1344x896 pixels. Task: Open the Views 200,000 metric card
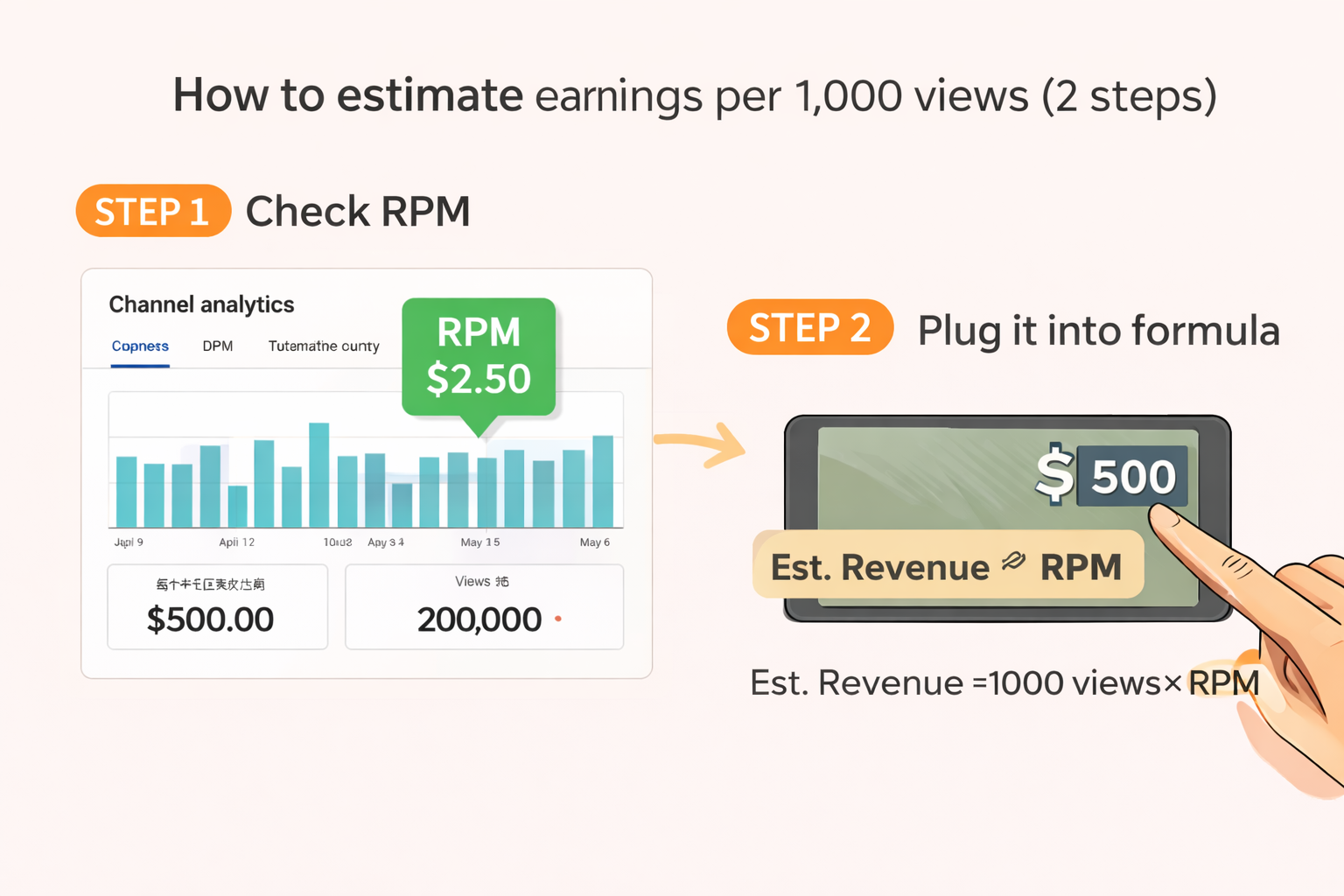[483, 607]
